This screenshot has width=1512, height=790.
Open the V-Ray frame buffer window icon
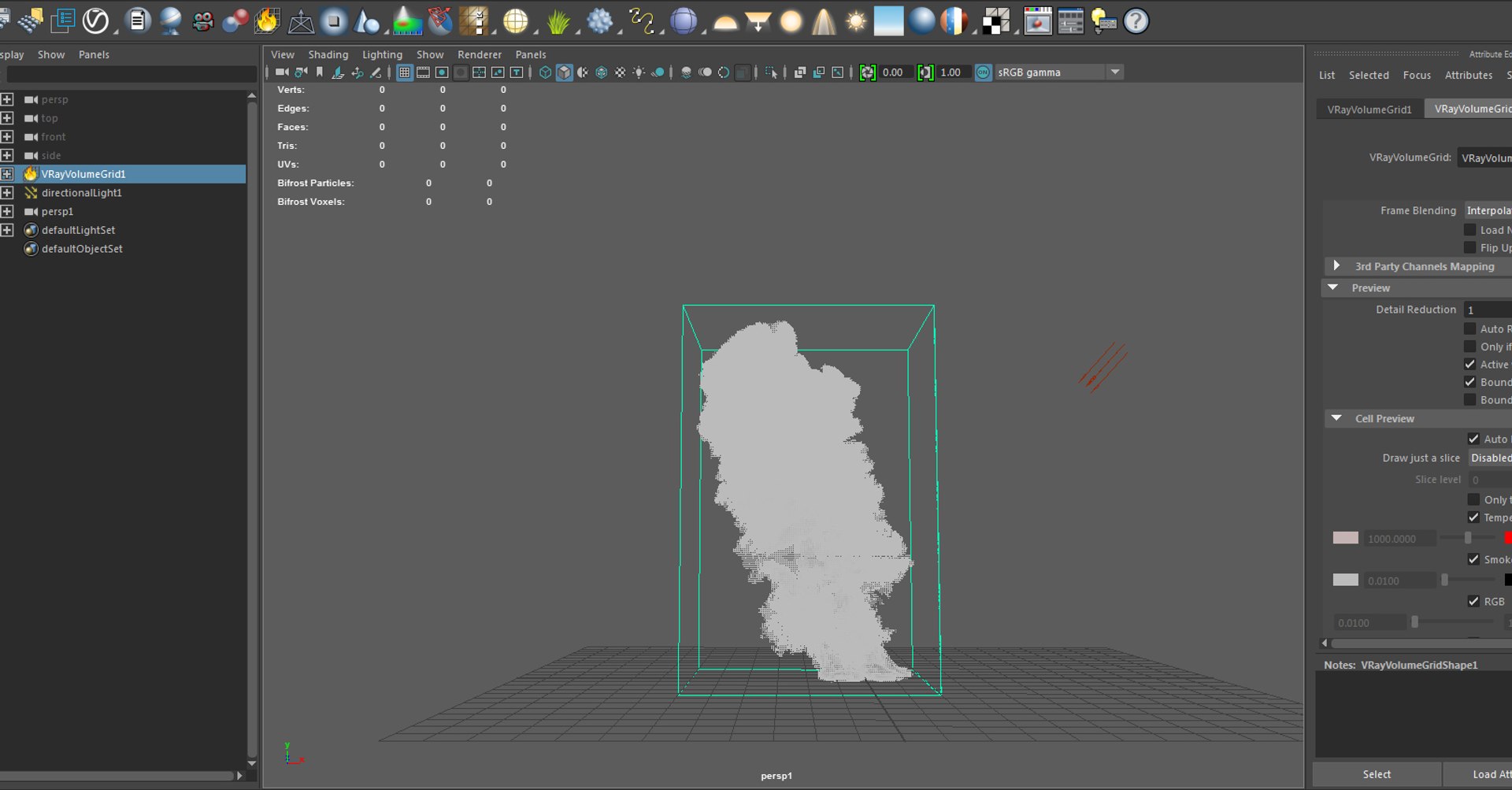(x=1037, y=21)
